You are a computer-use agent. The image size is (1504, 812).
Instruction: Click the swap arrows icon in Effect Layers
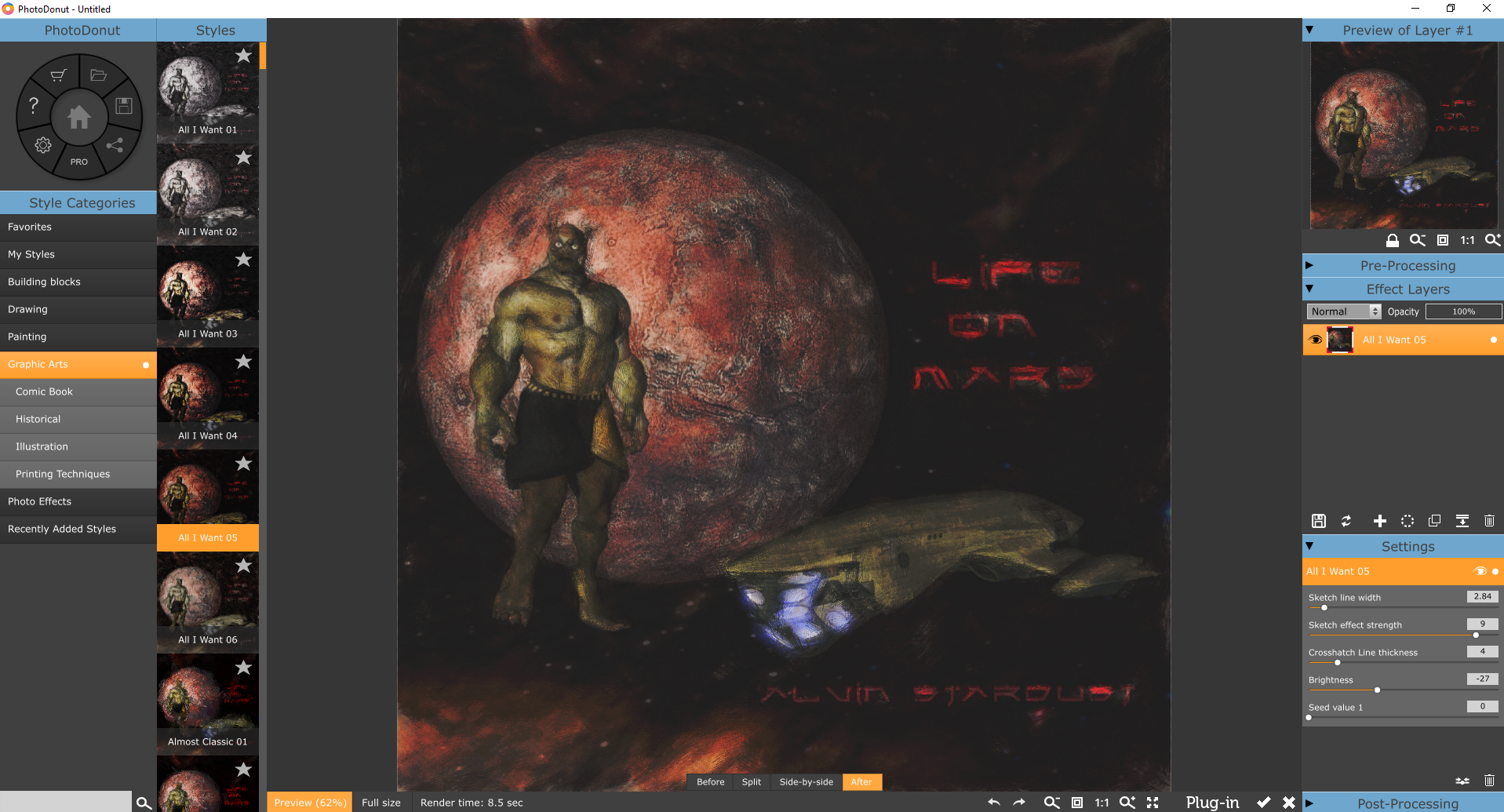tap(1346, 521)
